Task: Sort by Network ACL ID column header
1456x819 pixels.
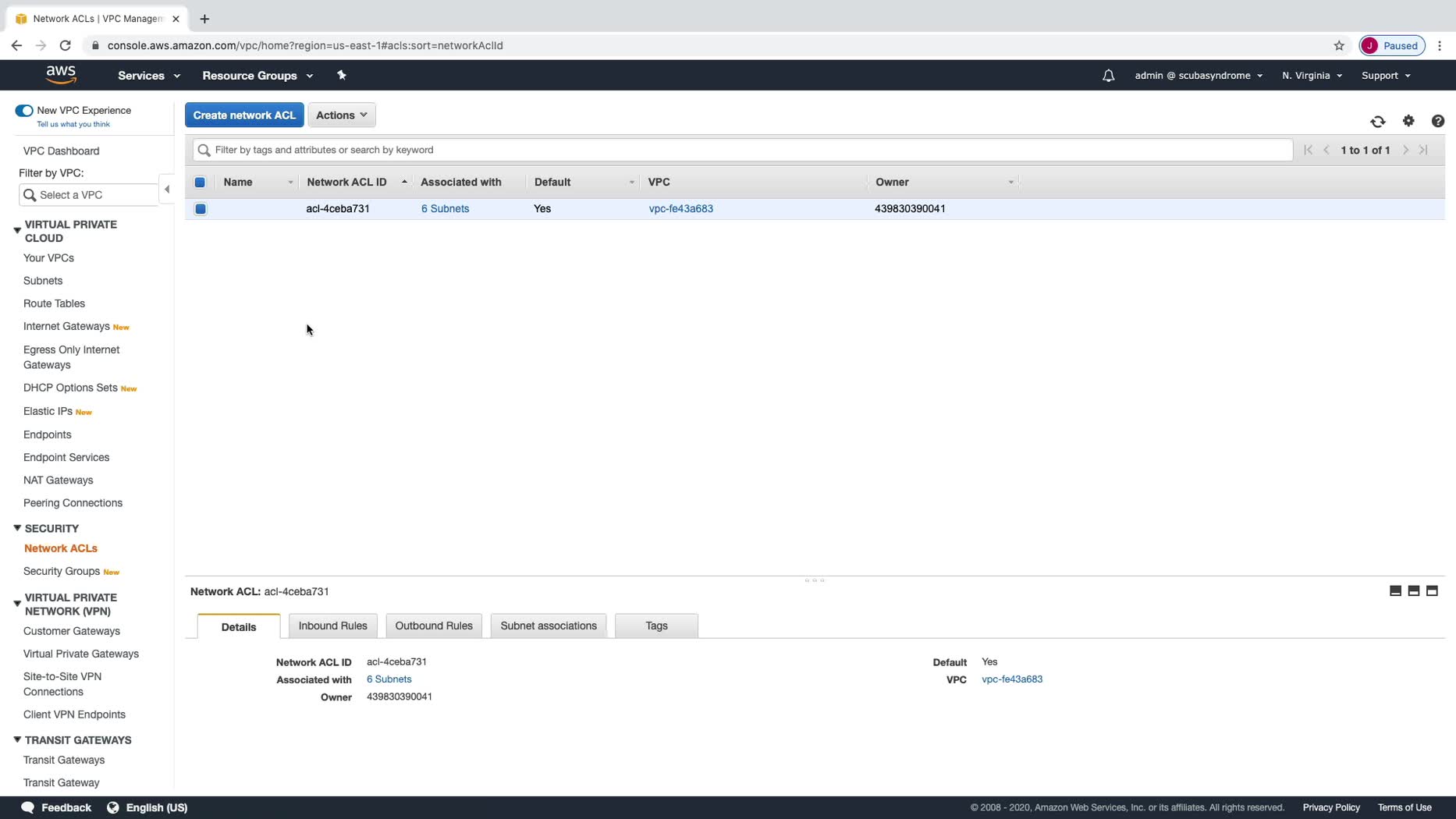Action: (x=346, y=183)
